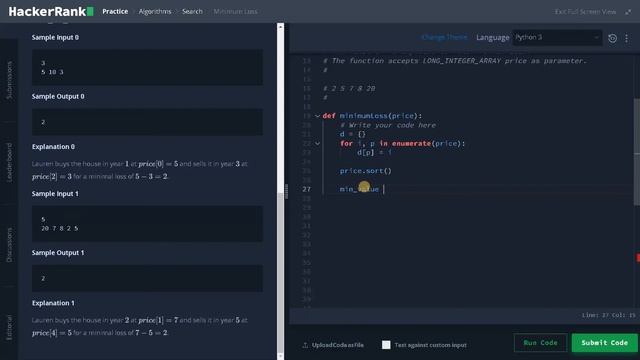
Task: Click line number 27 in the gutter
Action: click(x=307, y=189)
